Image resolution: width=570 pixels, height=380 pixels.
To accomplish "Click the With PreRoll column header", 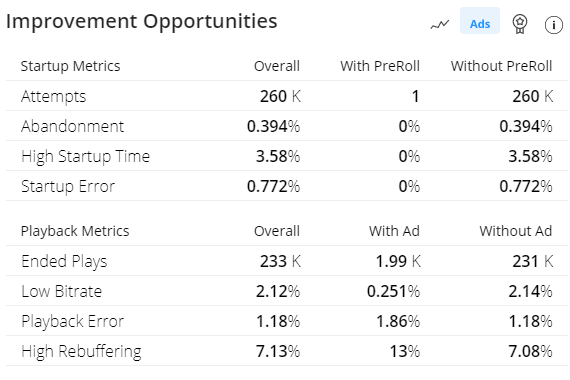I will tap(380, 66).
